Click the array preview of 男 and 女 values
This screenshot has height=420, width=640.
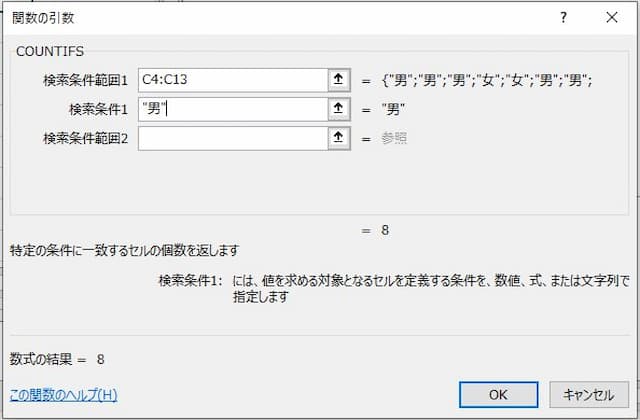pos(487,80)
